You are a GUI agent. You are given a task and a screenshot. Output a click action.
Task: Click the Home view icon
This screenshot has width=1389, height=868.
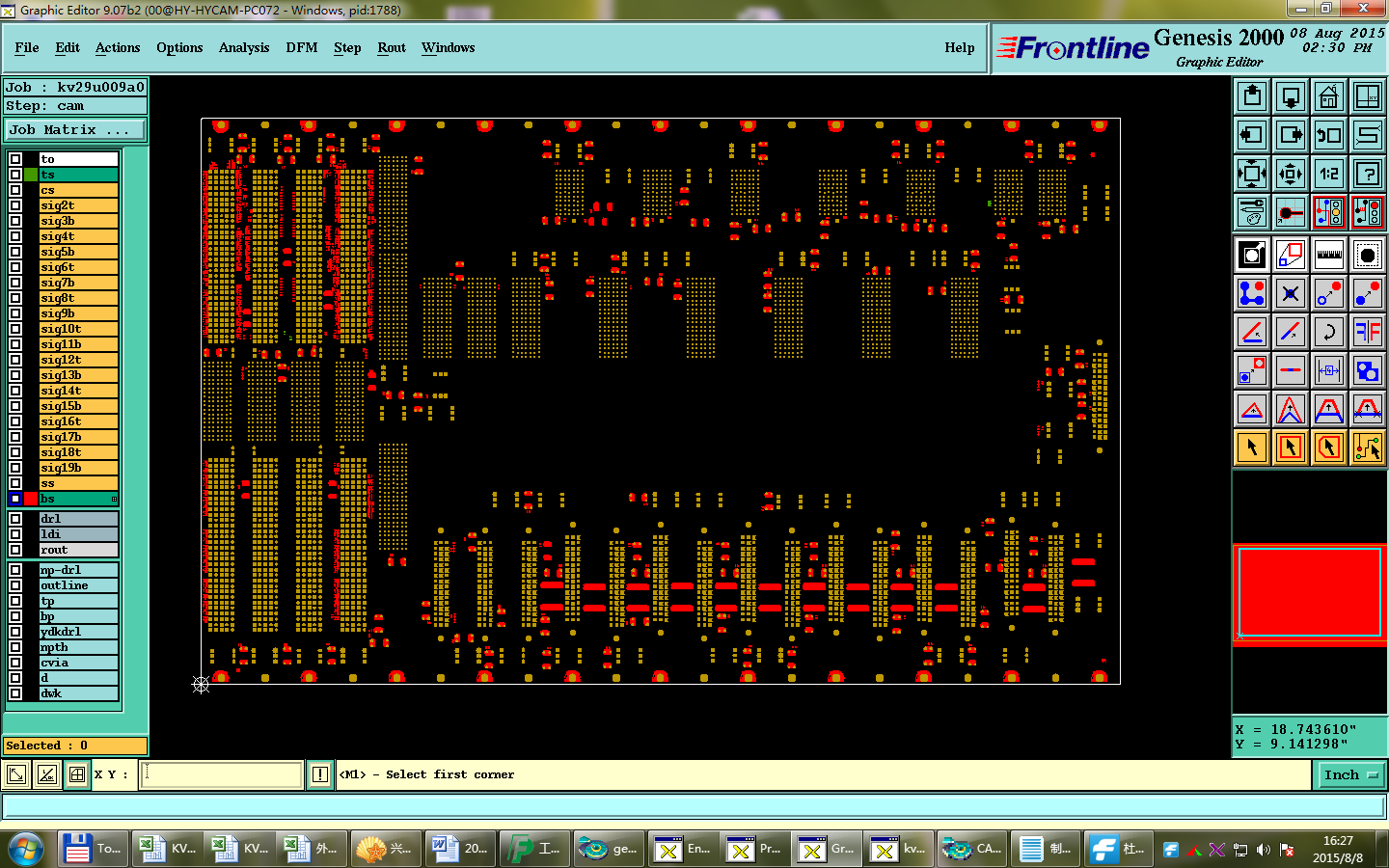tap(1329, 96)
